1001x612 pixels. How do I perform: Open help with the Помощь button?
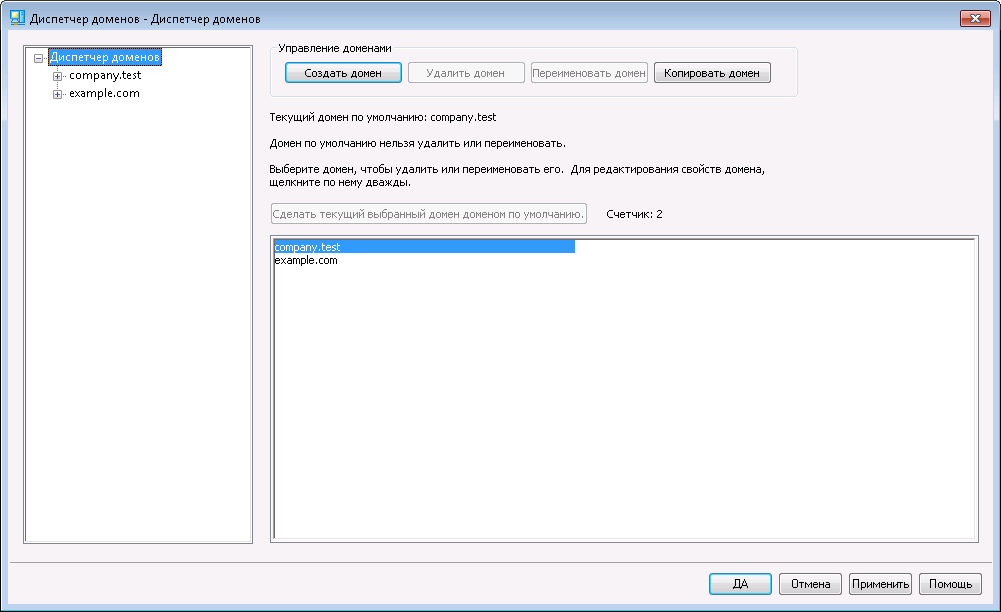point(951,584)
